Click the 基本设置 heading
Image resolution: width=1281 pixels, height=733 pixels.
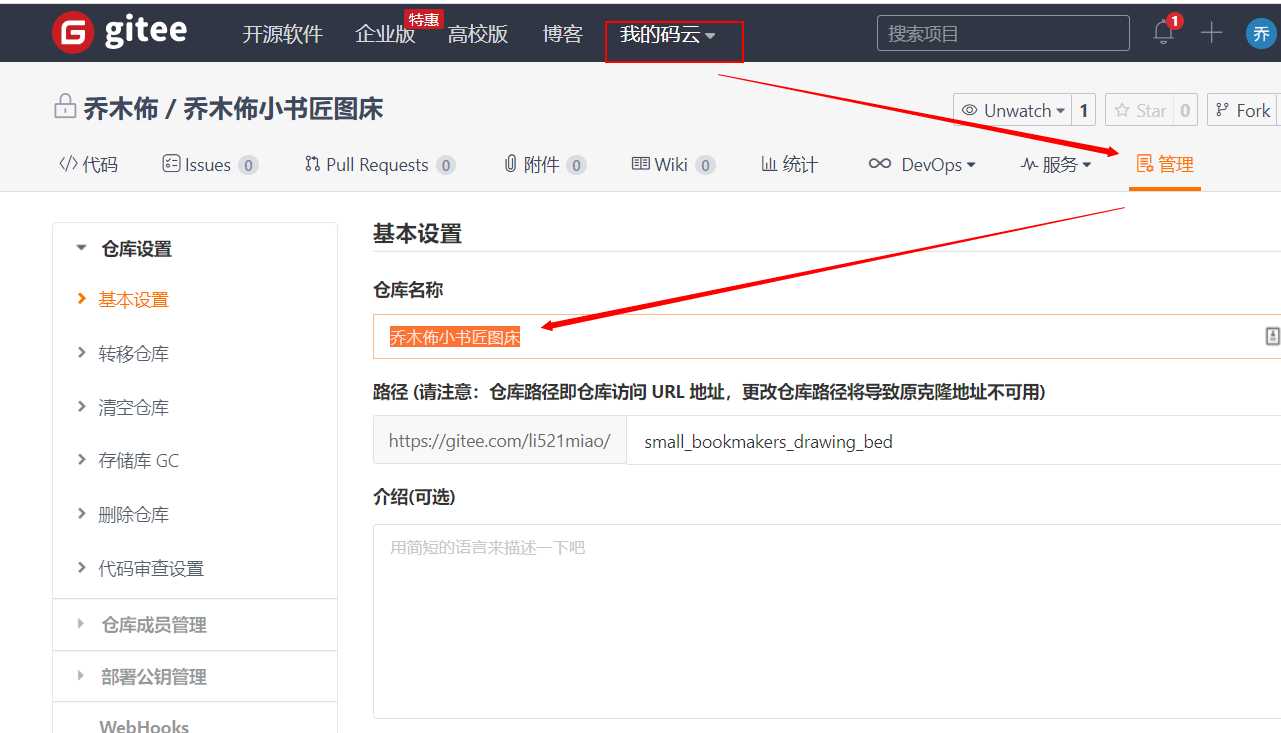pyautogui.click(x=417, y=234)
